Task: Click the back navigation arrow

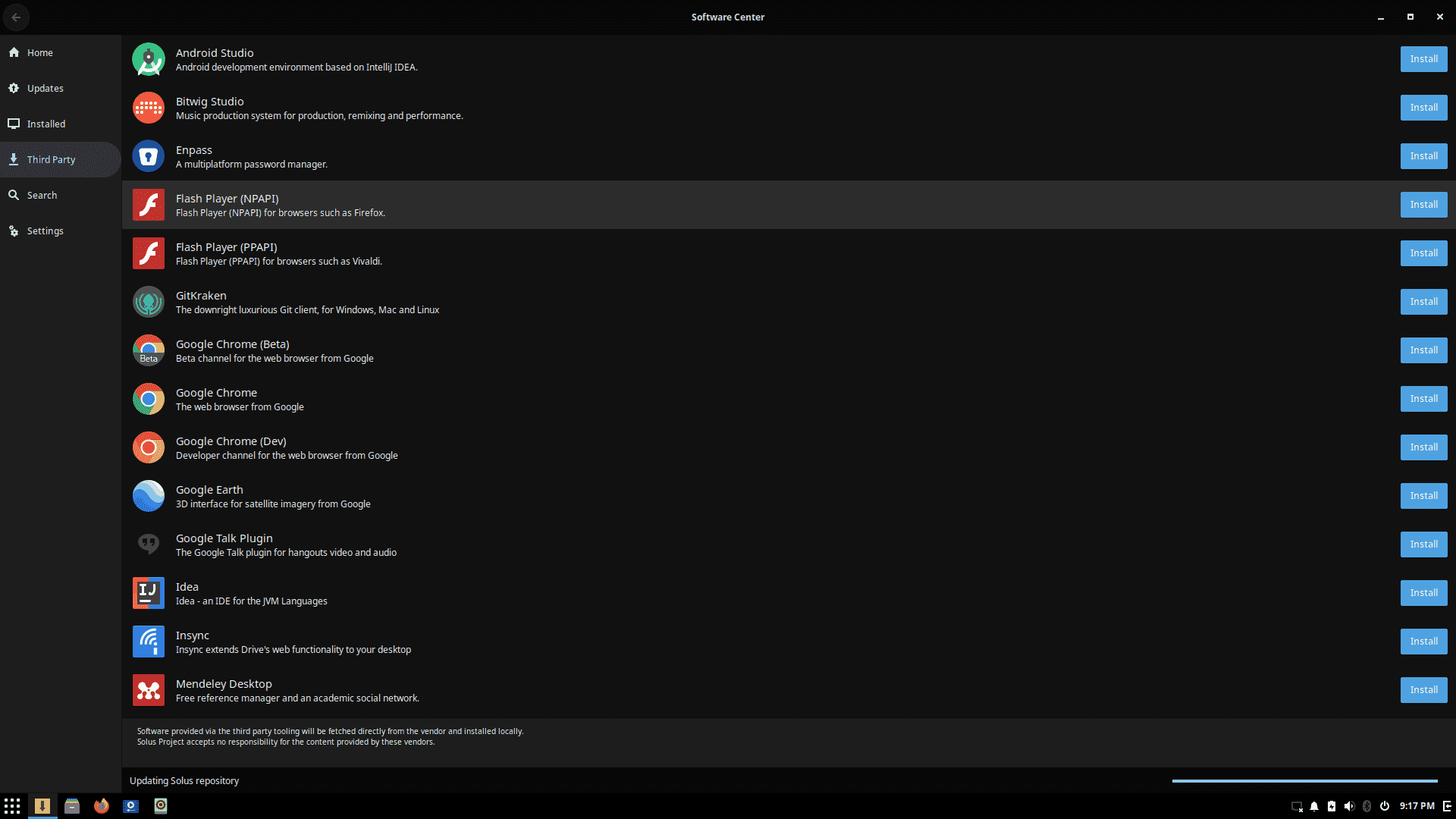Action: pyautogui.click(x=16, y=17)
